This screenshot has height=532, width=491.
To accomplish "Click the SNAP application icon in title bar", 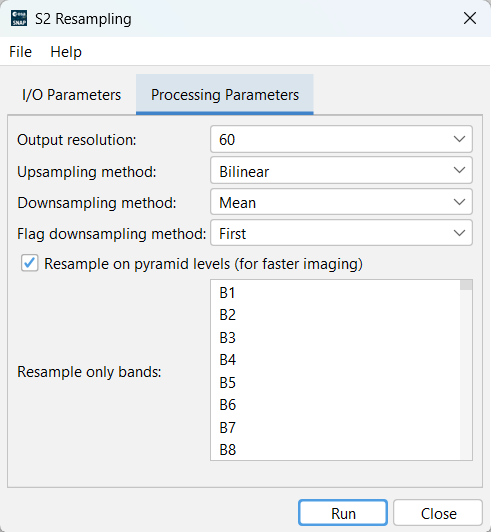I will coord(19,18).
